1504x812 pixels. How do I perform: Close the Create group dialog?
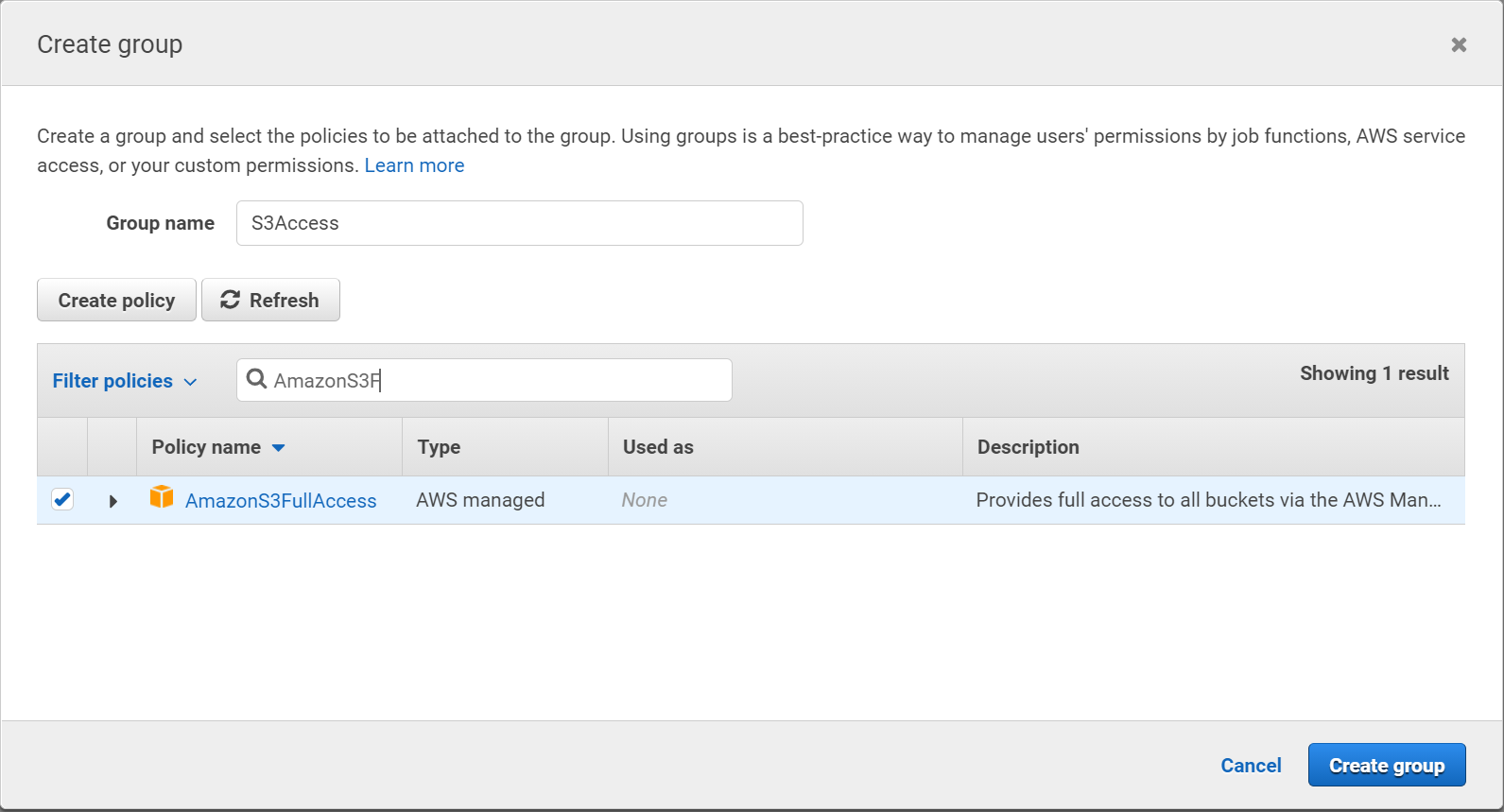1459,44
